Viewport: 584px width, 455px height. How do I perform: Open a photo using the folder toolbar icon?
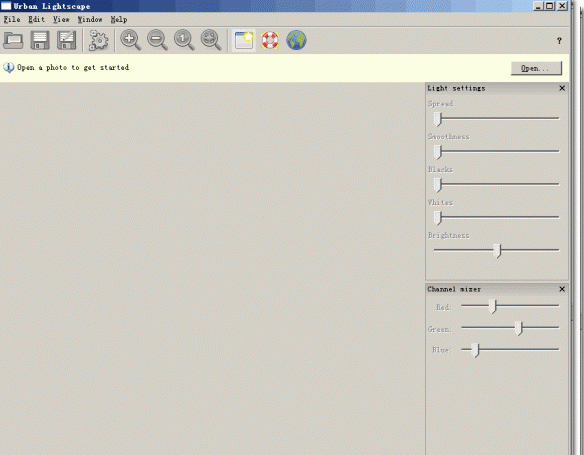click(x=13, y=40)
